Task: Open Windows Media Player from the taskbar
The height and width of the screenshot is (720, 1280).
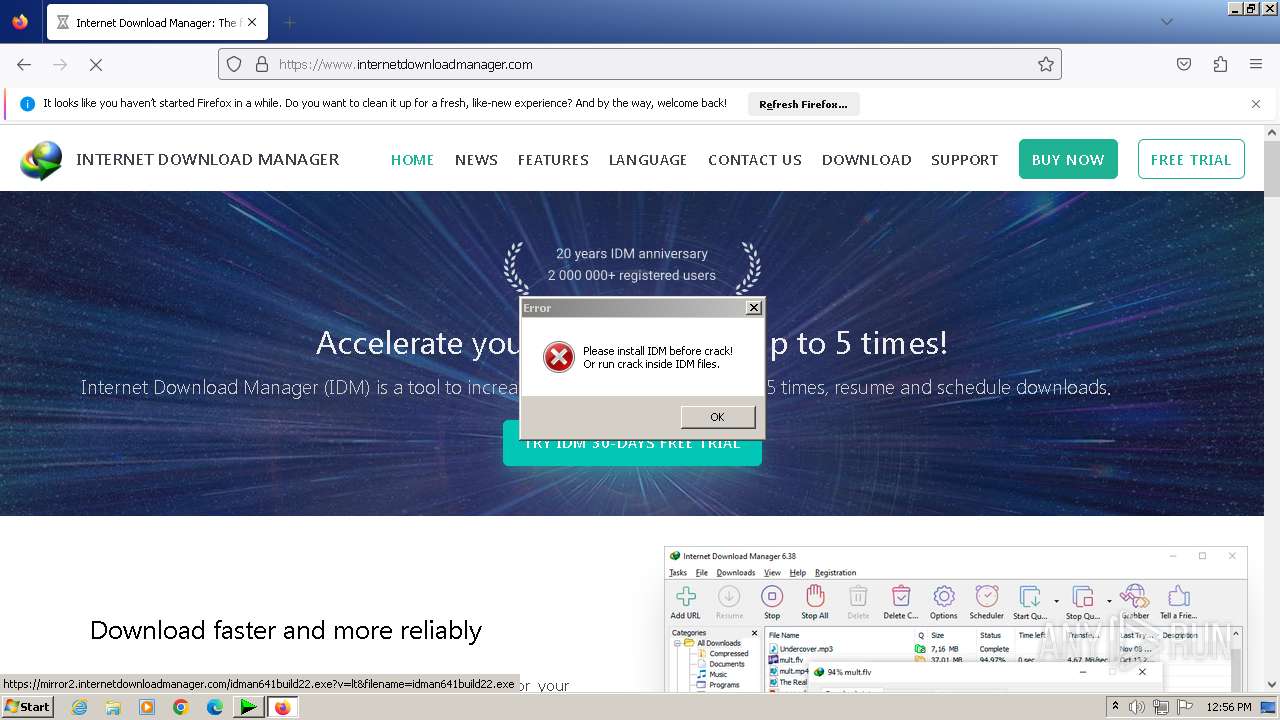Action: pyautogui.click(x=147, y=707)
